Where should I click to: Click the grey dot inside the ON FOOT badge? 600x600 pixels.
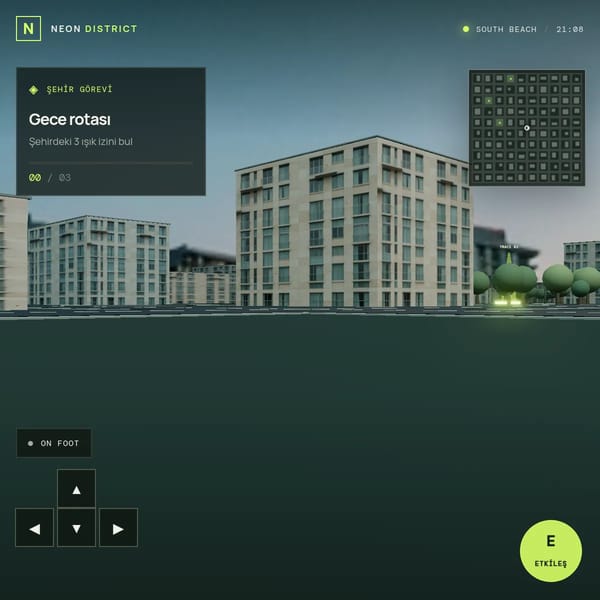pyautogui.click(x=31, y=443)
